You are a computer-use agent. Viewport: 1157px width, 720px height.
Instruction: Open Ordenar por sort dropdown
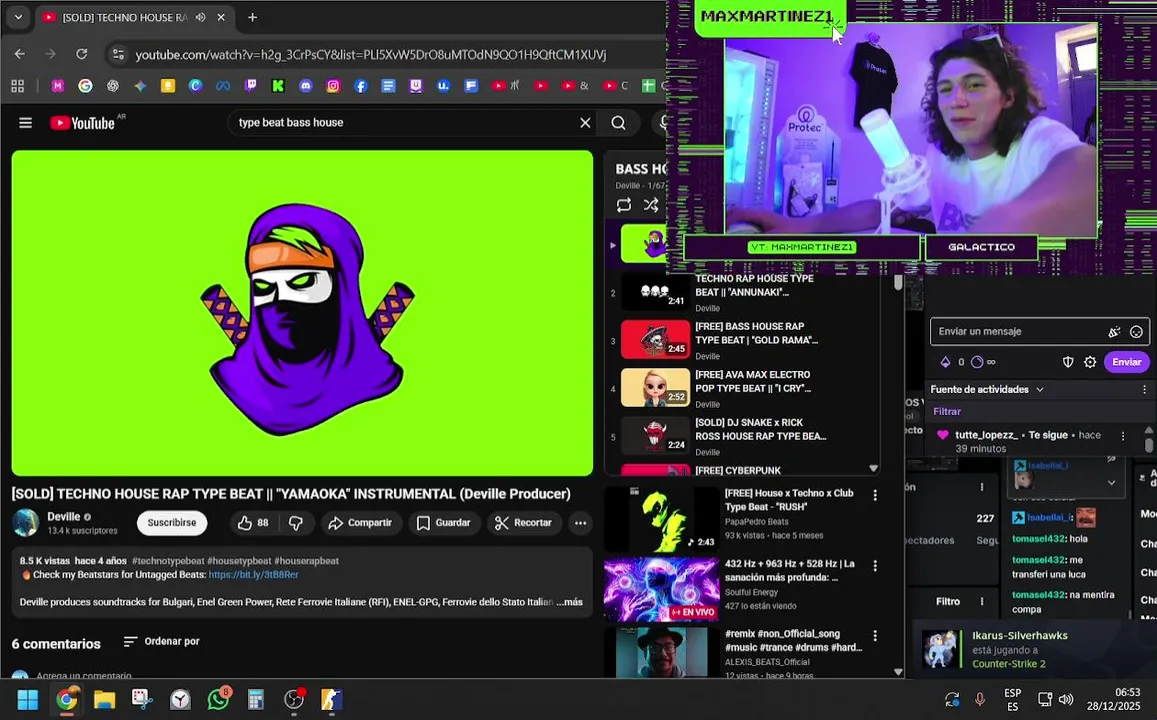tap(162, 641)
